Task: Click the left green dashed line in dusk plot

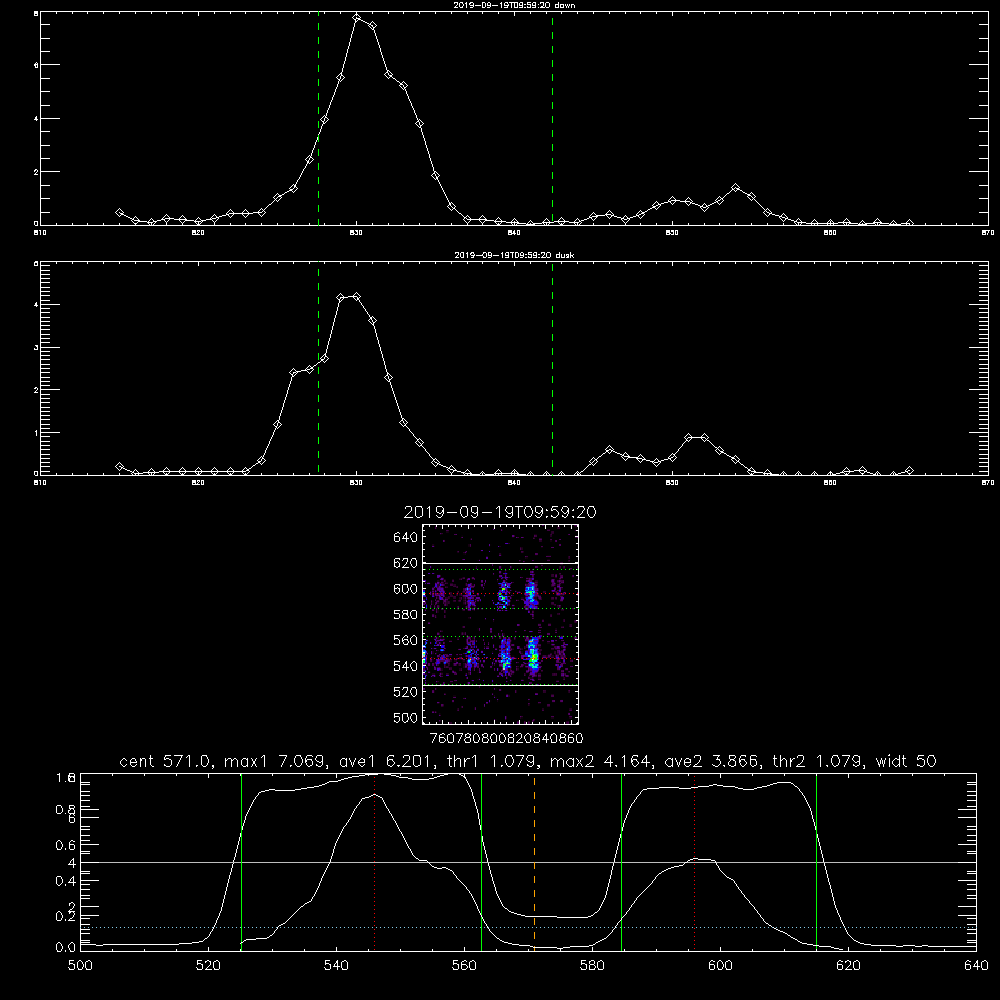Action: coord(318,369)
